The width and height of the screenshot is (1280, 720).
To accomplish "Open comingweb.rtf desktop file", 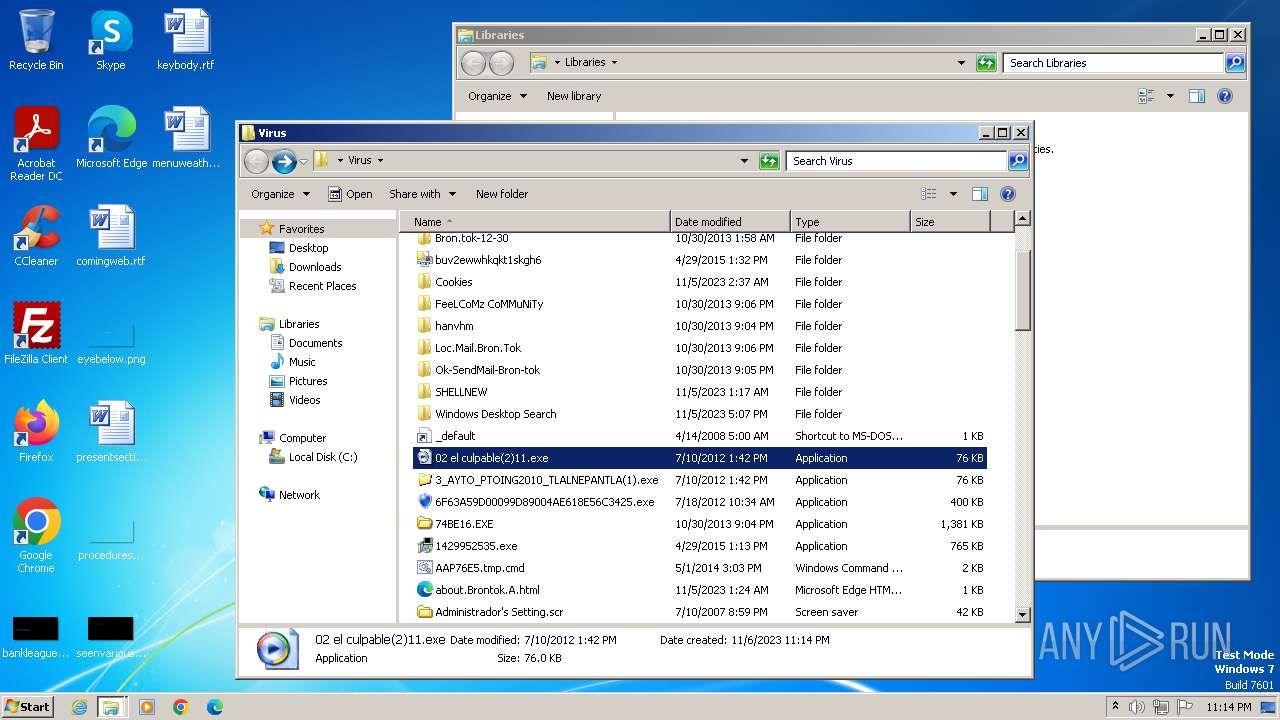I will tap(111, 236).
